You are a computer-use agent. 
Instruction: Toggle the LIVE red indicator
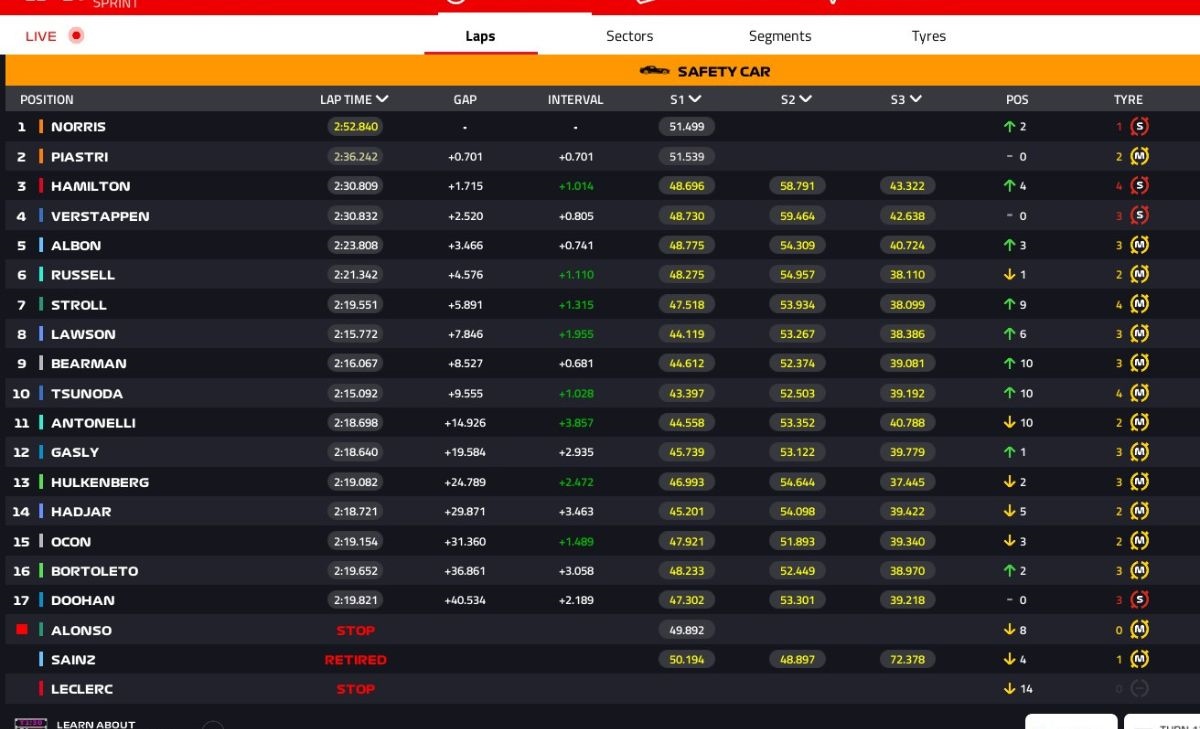[76, 36]
